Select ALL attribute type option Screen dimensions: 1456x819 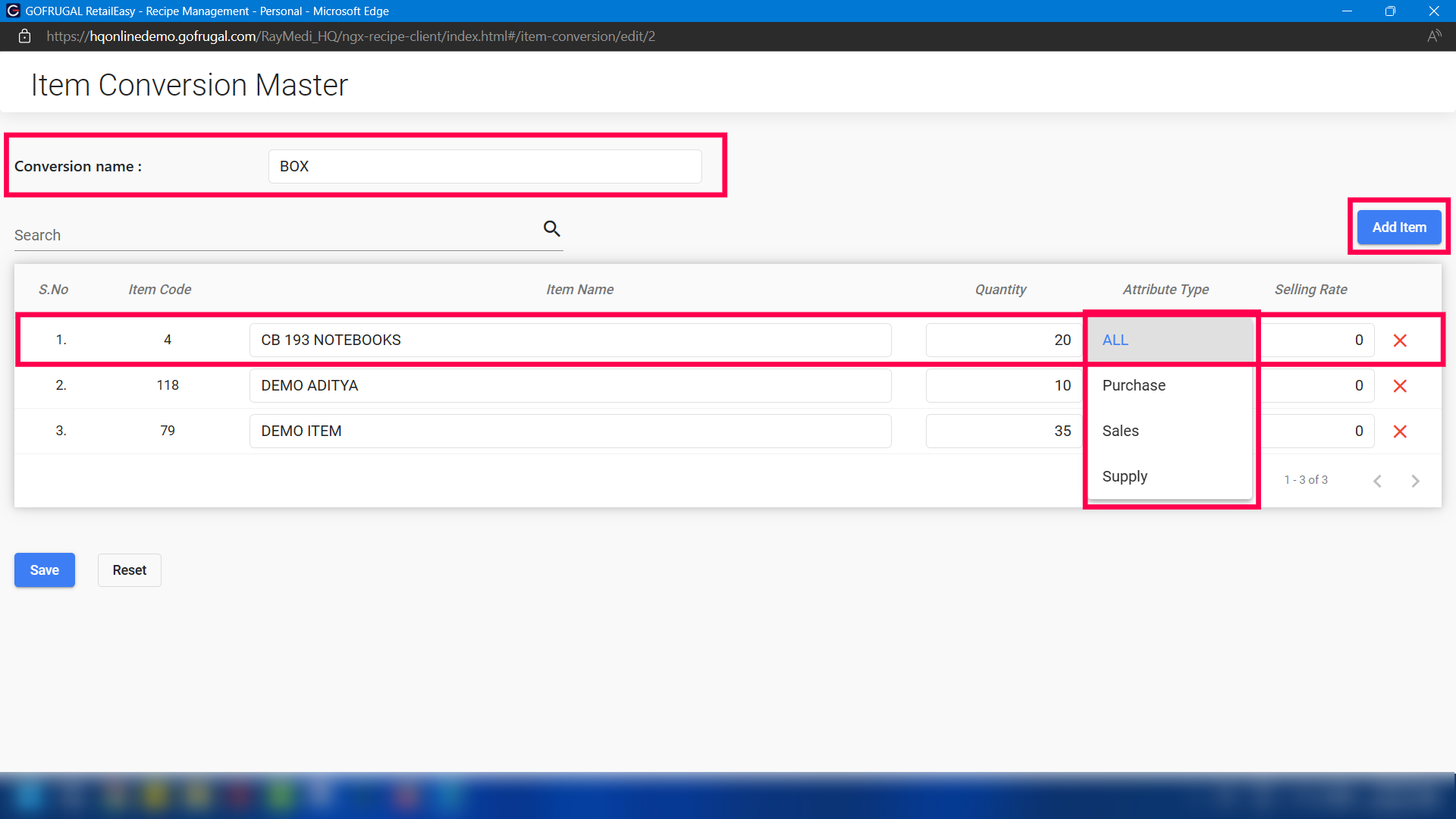point(1169,340)
